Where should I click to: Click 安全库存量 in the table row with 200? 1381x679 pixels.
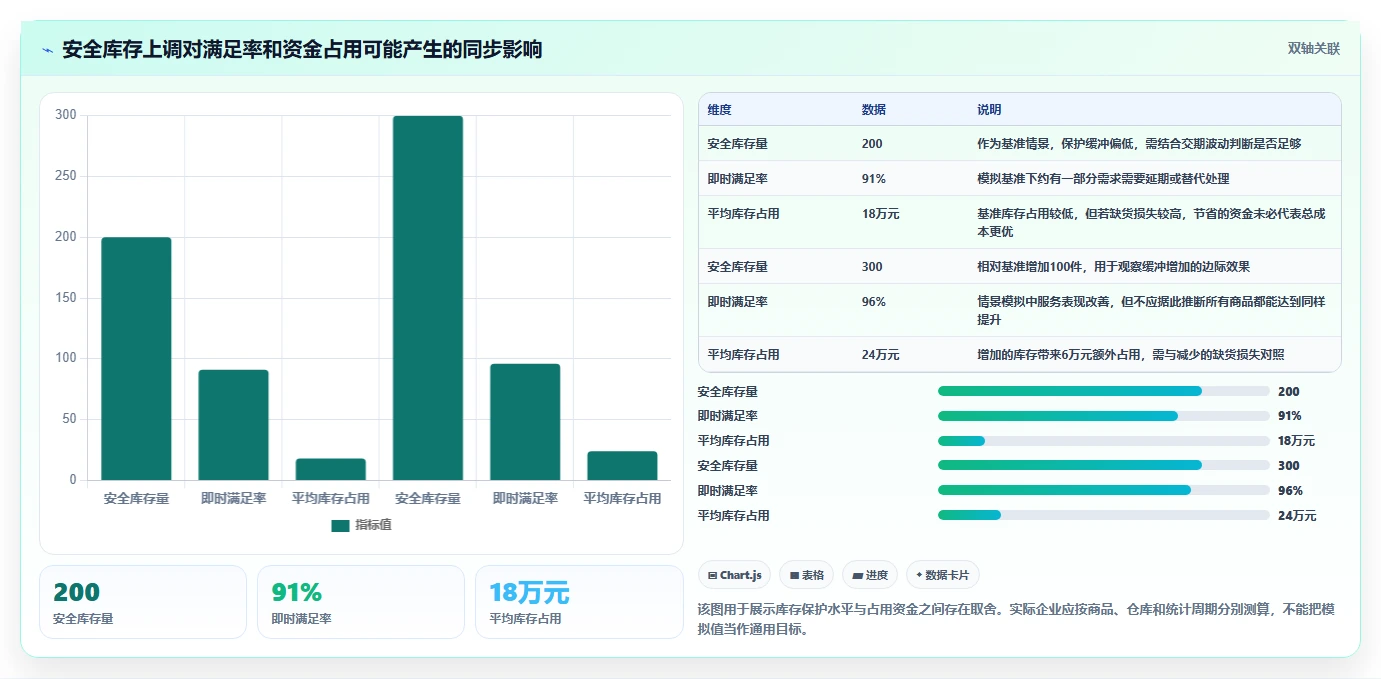tap(737, 144)
